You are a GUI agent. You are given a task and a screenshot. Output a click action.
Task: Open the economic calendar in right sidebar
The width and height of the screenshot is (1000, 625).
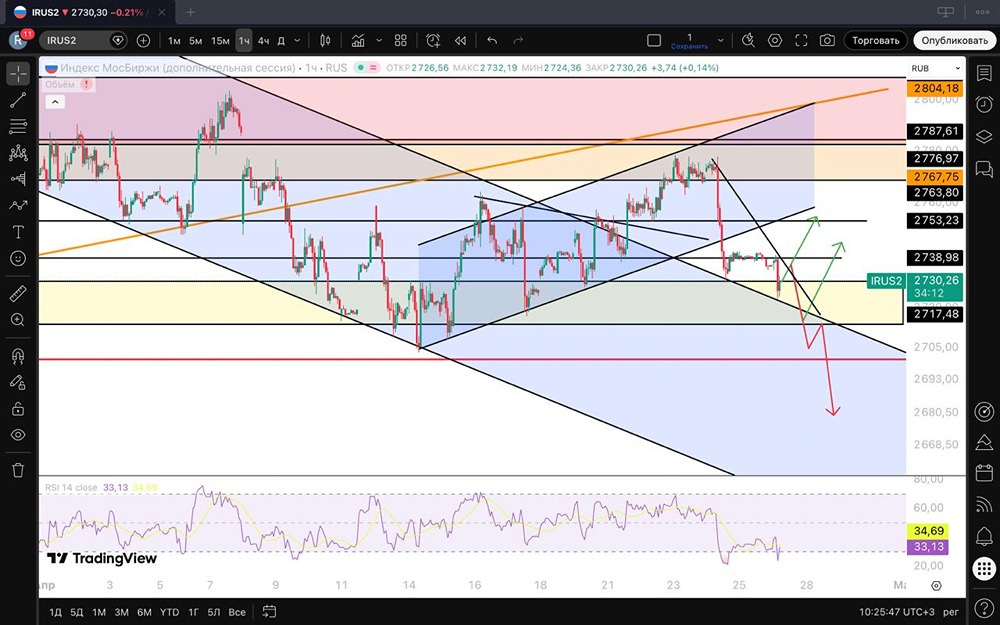click(984, 473)
